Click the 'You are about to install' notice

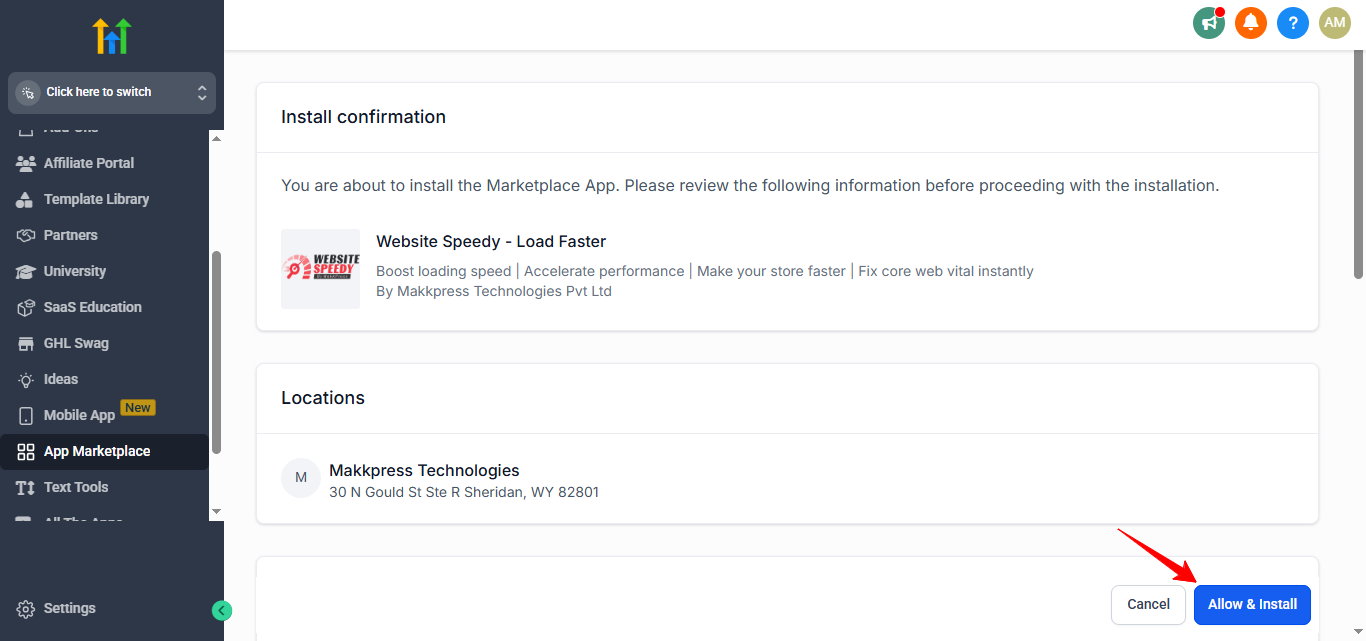point(750,186)
